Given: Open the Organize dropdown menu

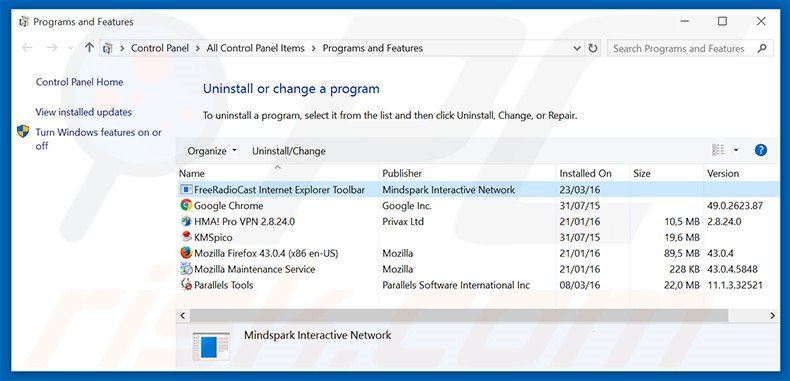Looking at the screenshot, I should [212, 151].
